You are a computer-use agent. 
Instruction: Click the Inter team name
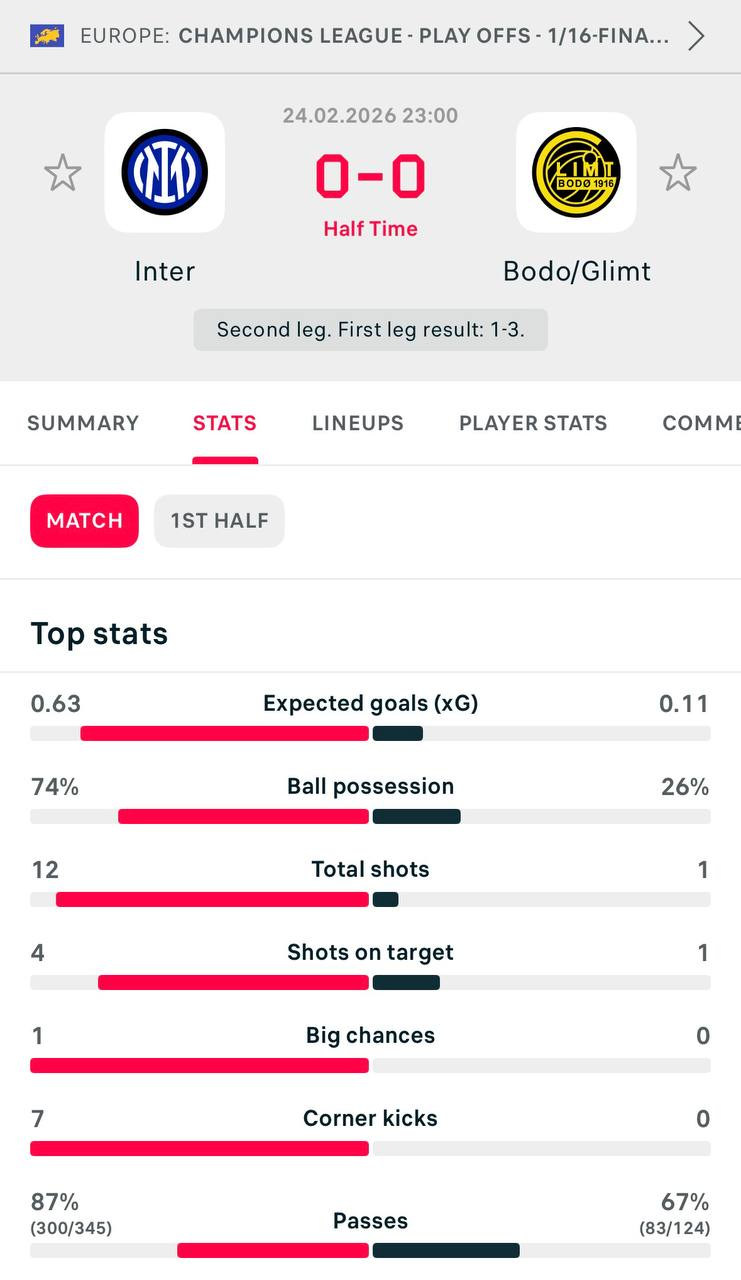pos(165,271)
